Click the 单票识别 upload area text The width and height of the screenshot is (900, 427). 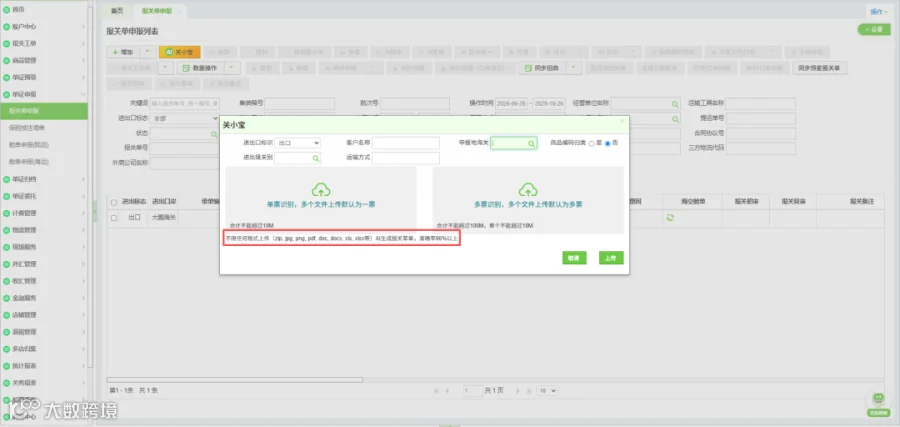321,204
